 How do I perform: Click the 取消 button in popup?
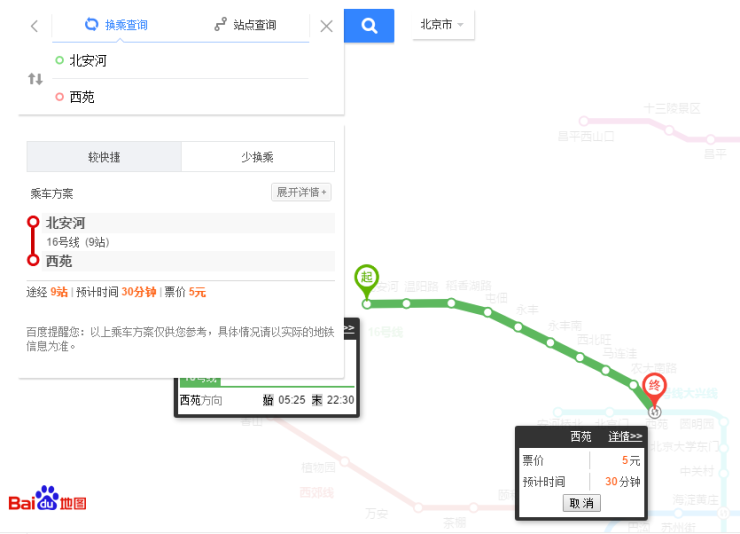[x=581, y=503]
